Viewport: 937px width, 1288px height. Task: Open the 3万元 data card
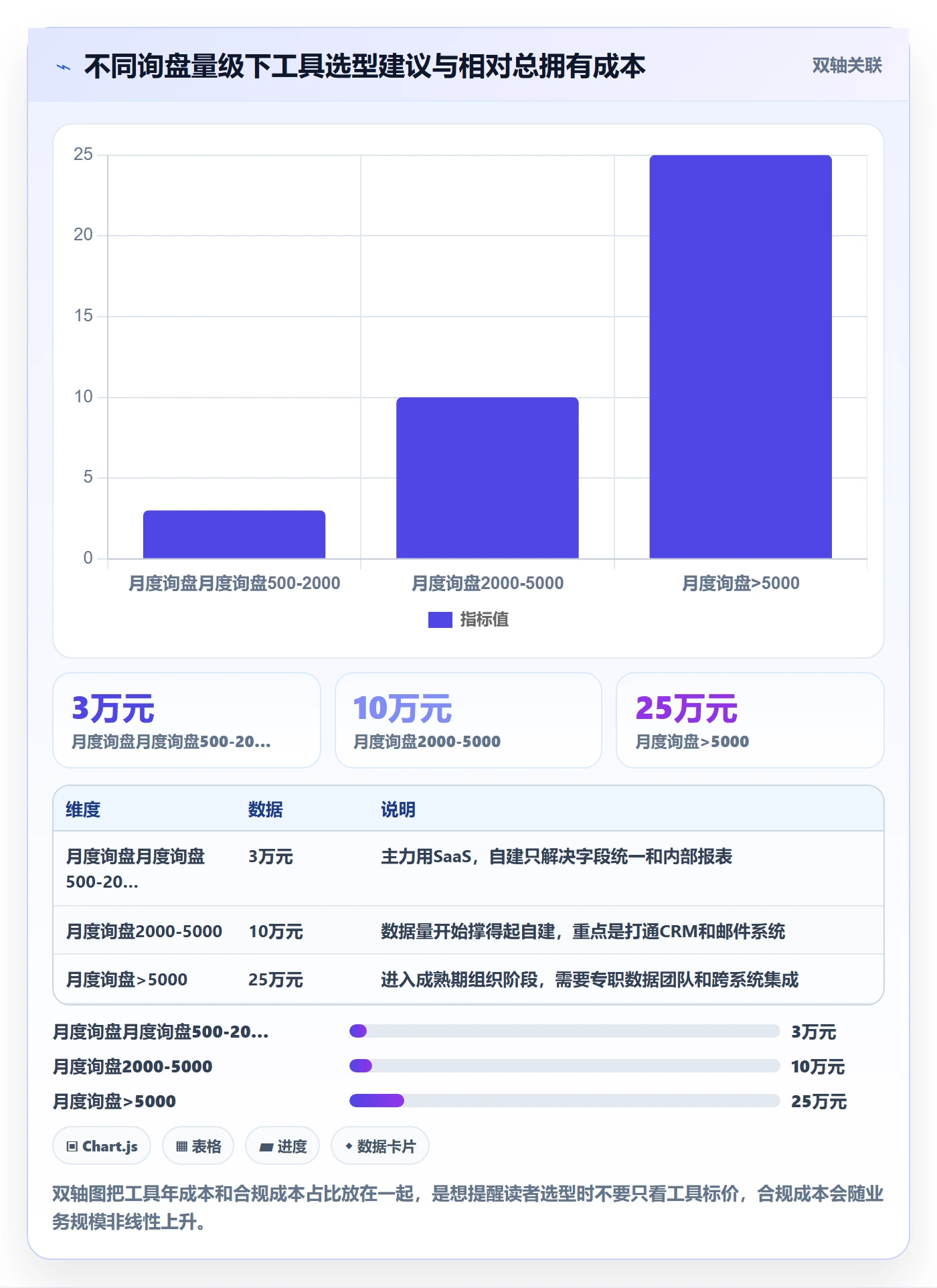tap(187, 720)
